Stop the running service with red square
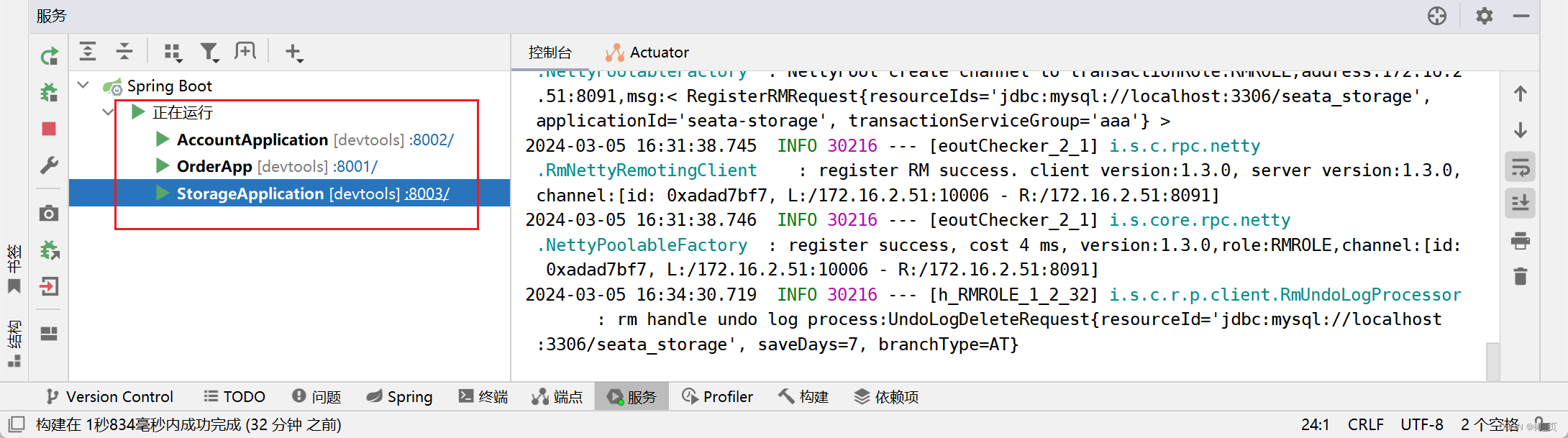1568x438 pixels. click(49, 129)
